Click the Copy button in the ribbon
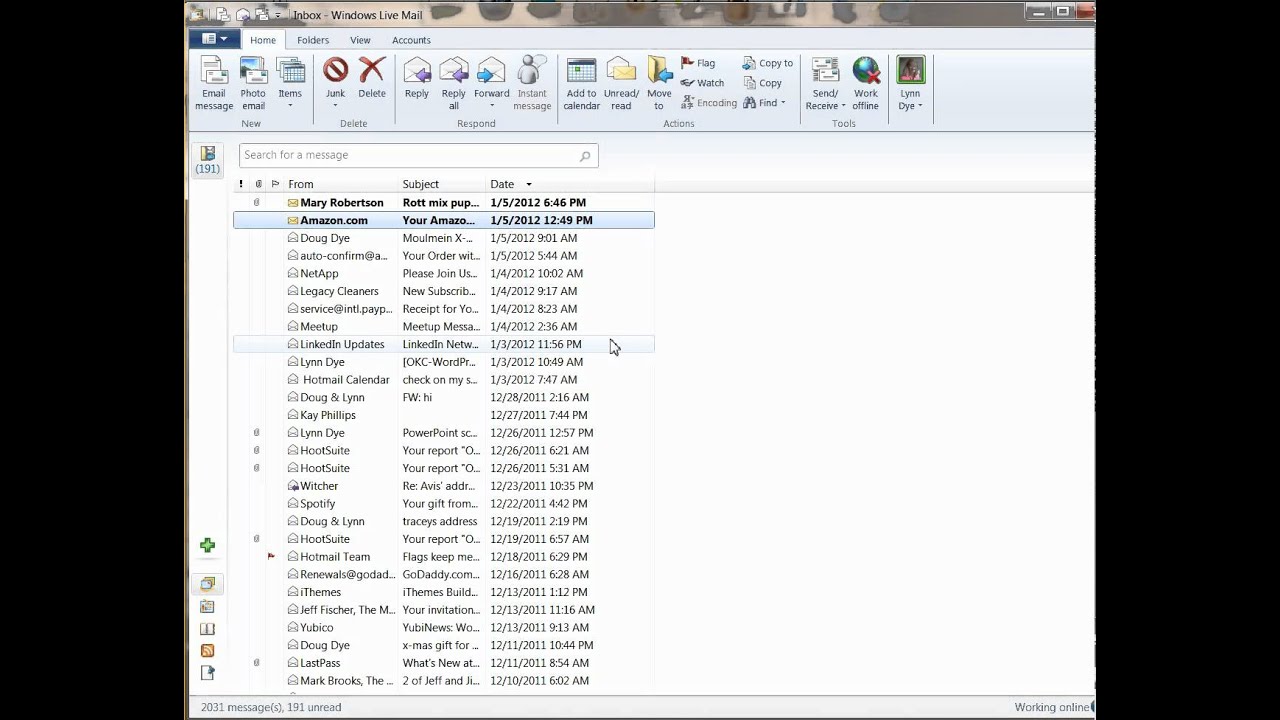Viewport: 1280px width, 720px height. click(x=762, y=83)
